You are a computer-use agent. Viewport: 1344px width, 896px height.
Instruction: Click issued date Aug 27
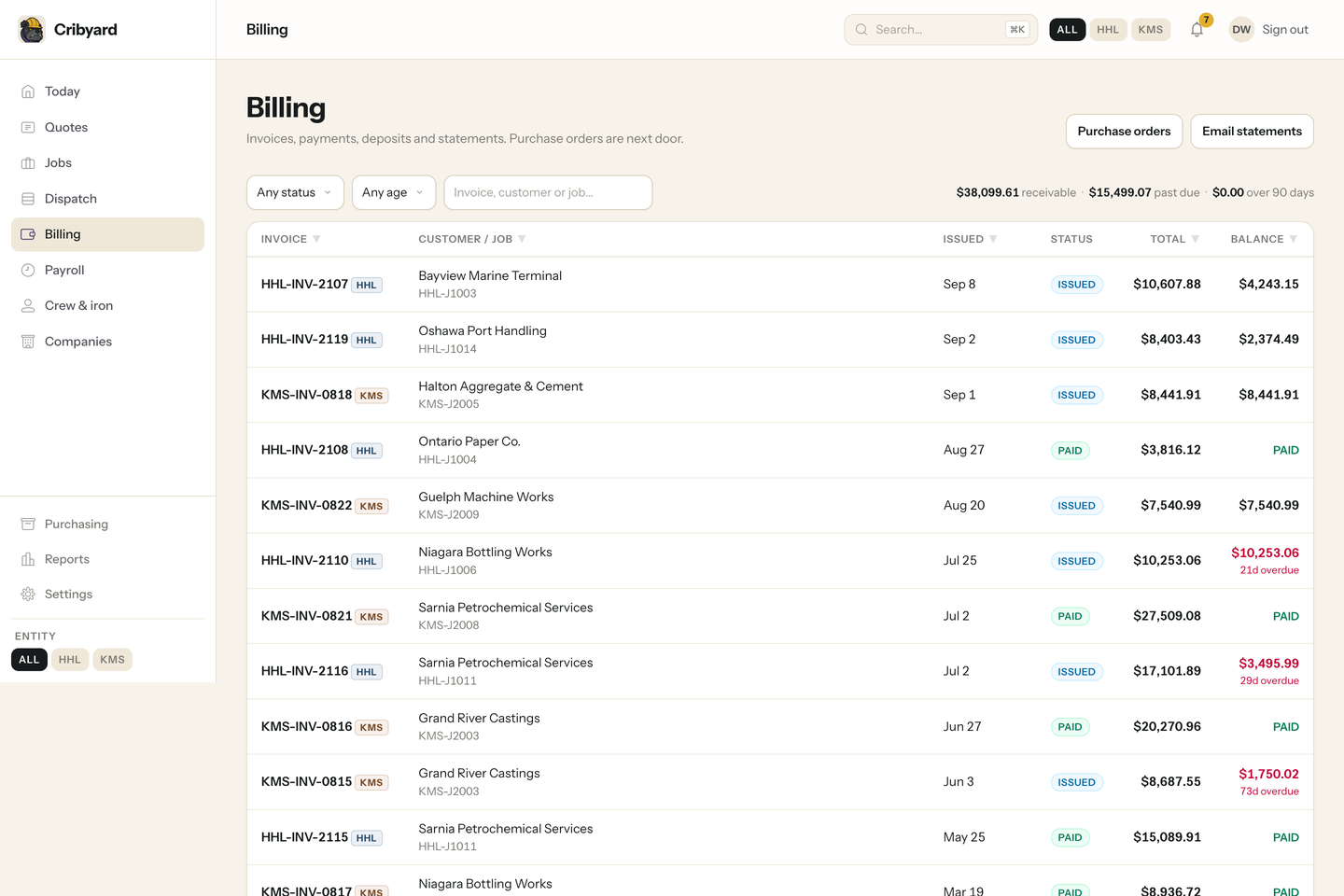click(x=963, y=450)
